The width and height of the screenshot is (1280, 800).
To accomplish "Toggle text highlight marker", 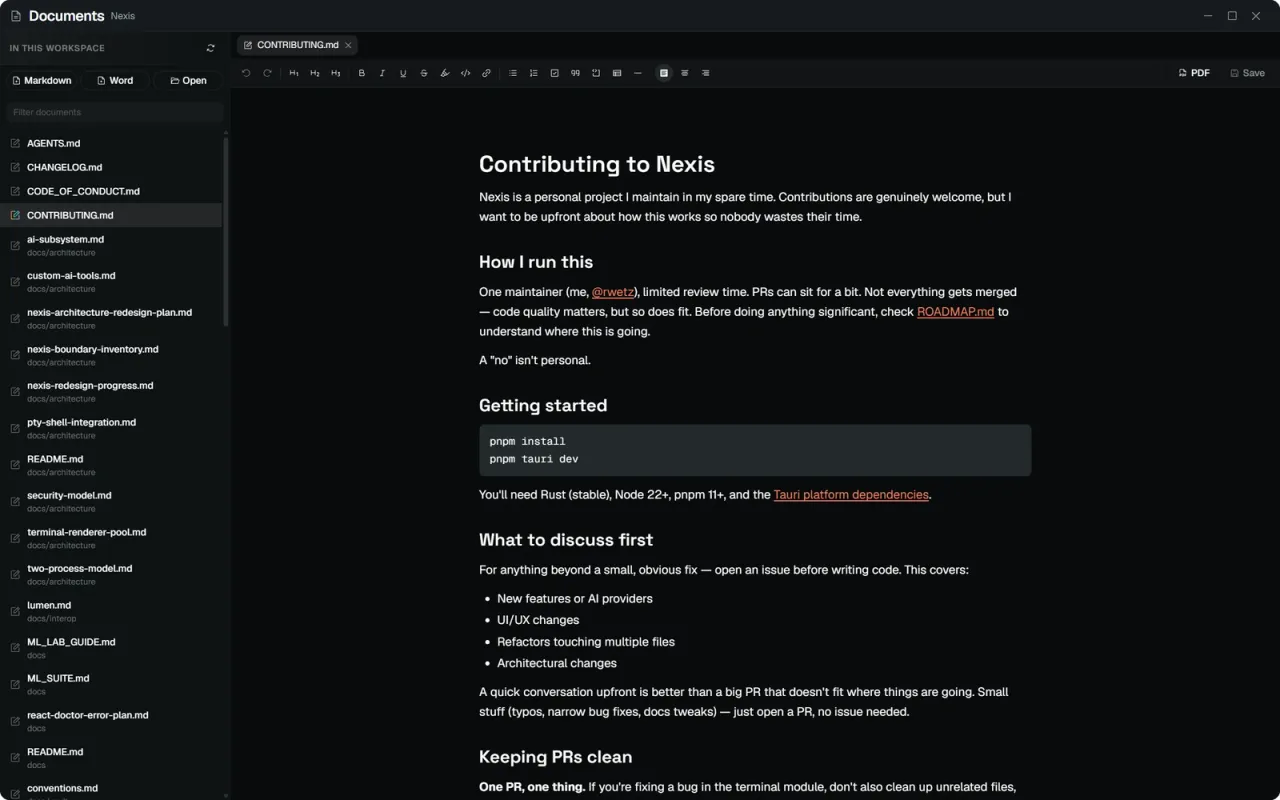I will 445,73.
